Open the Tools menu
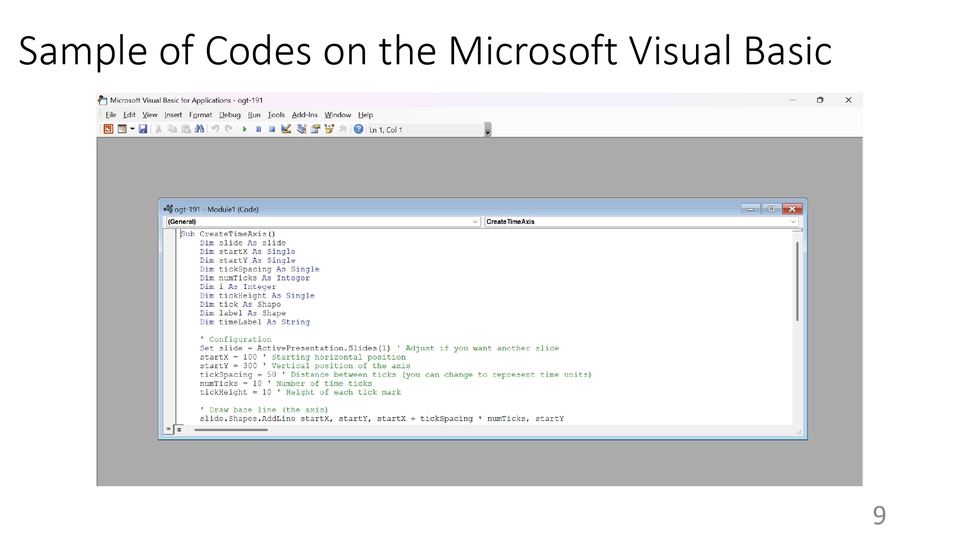 click(x=276, y=115)
